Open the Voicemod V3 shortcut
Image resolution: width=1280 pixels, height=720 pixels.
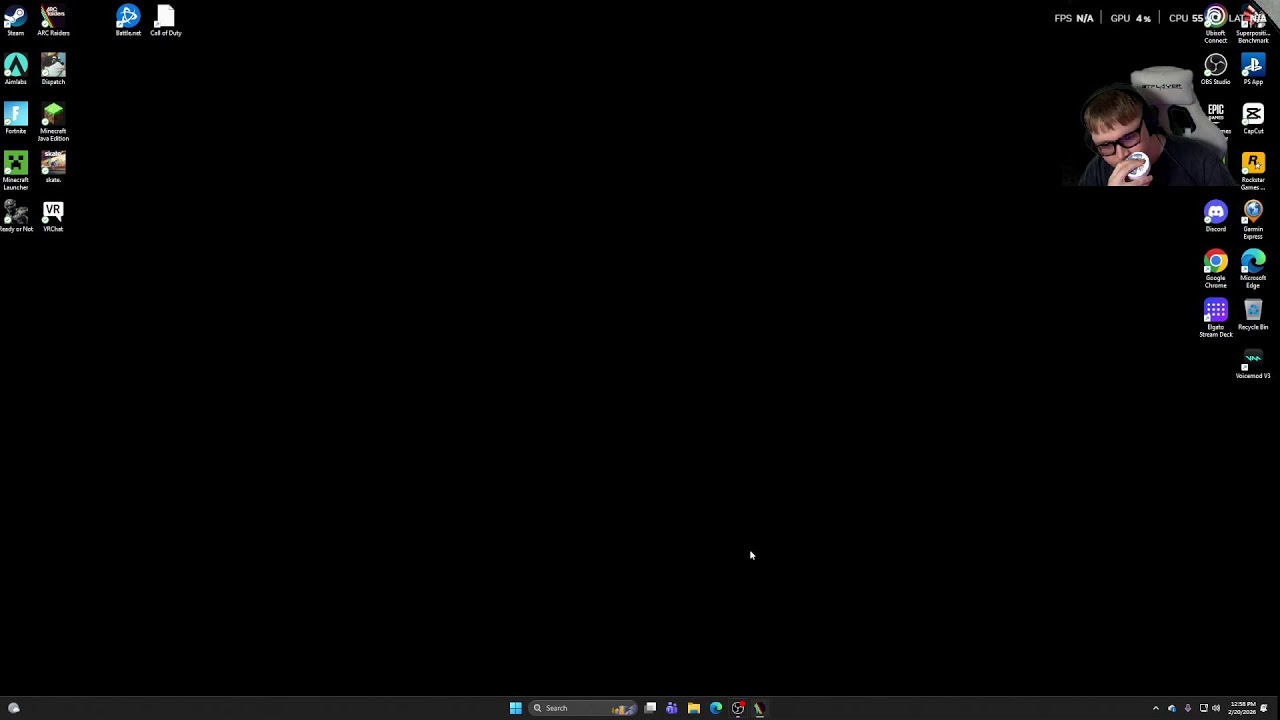point(1253,363)
